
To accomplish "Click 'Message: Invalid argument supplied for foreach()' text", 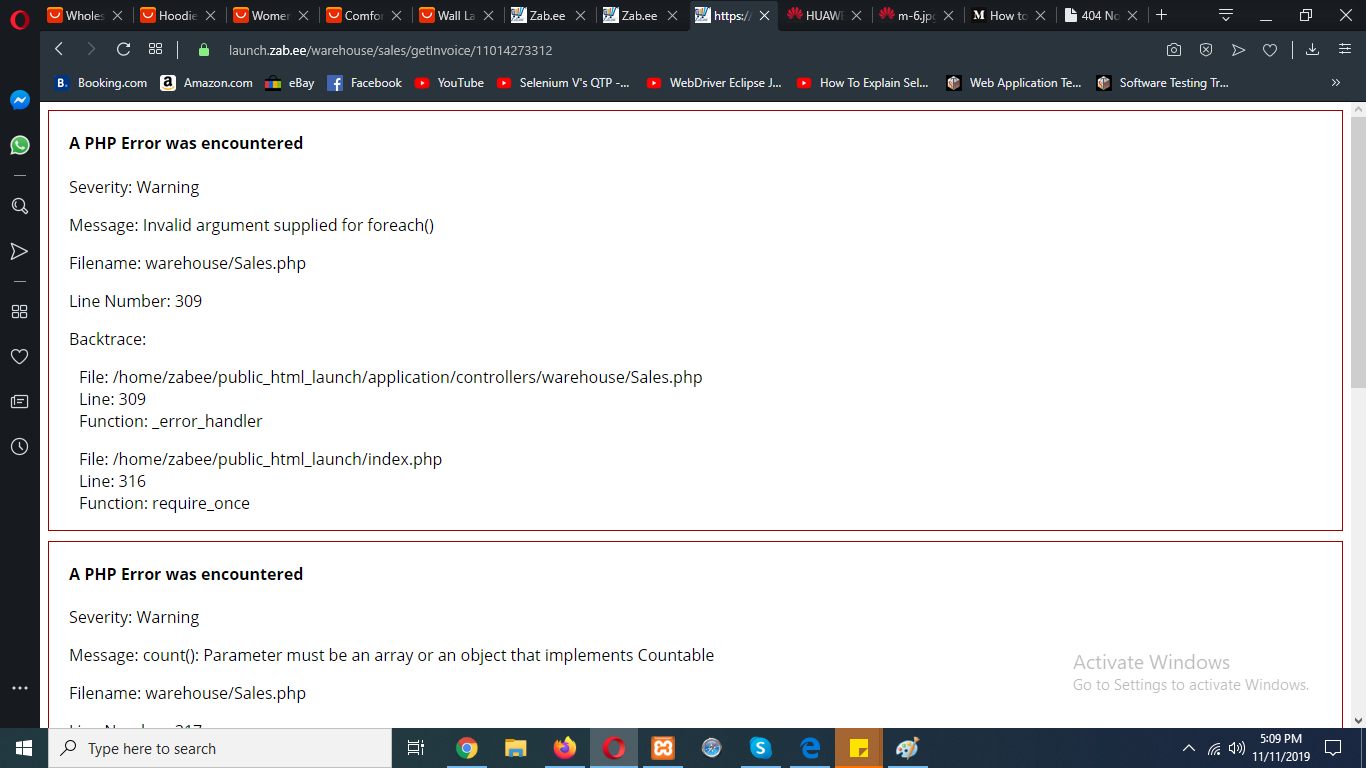I will 251,225.
